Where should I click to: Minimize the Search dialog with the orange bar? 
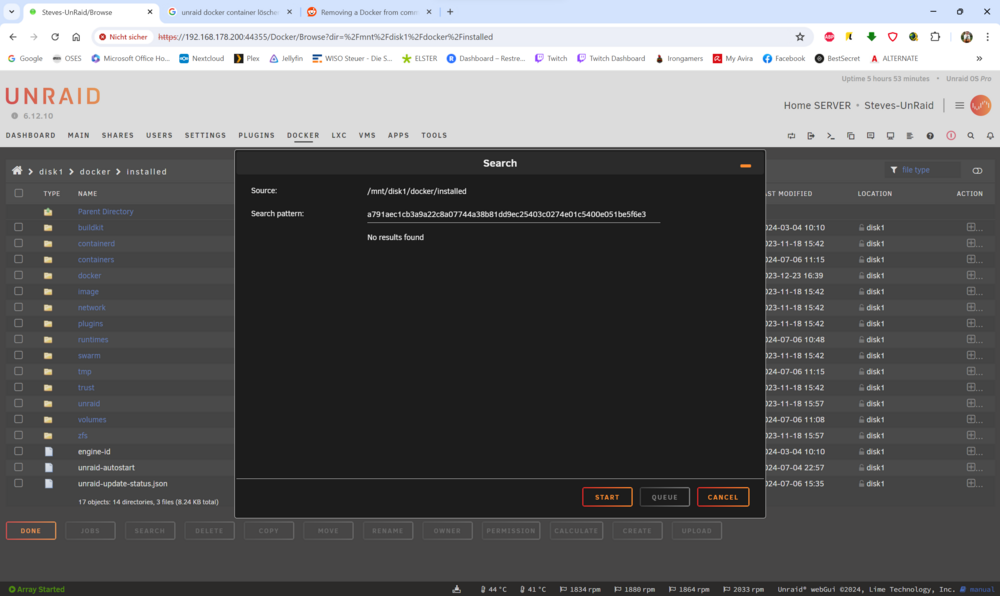[x=745, y=166]
